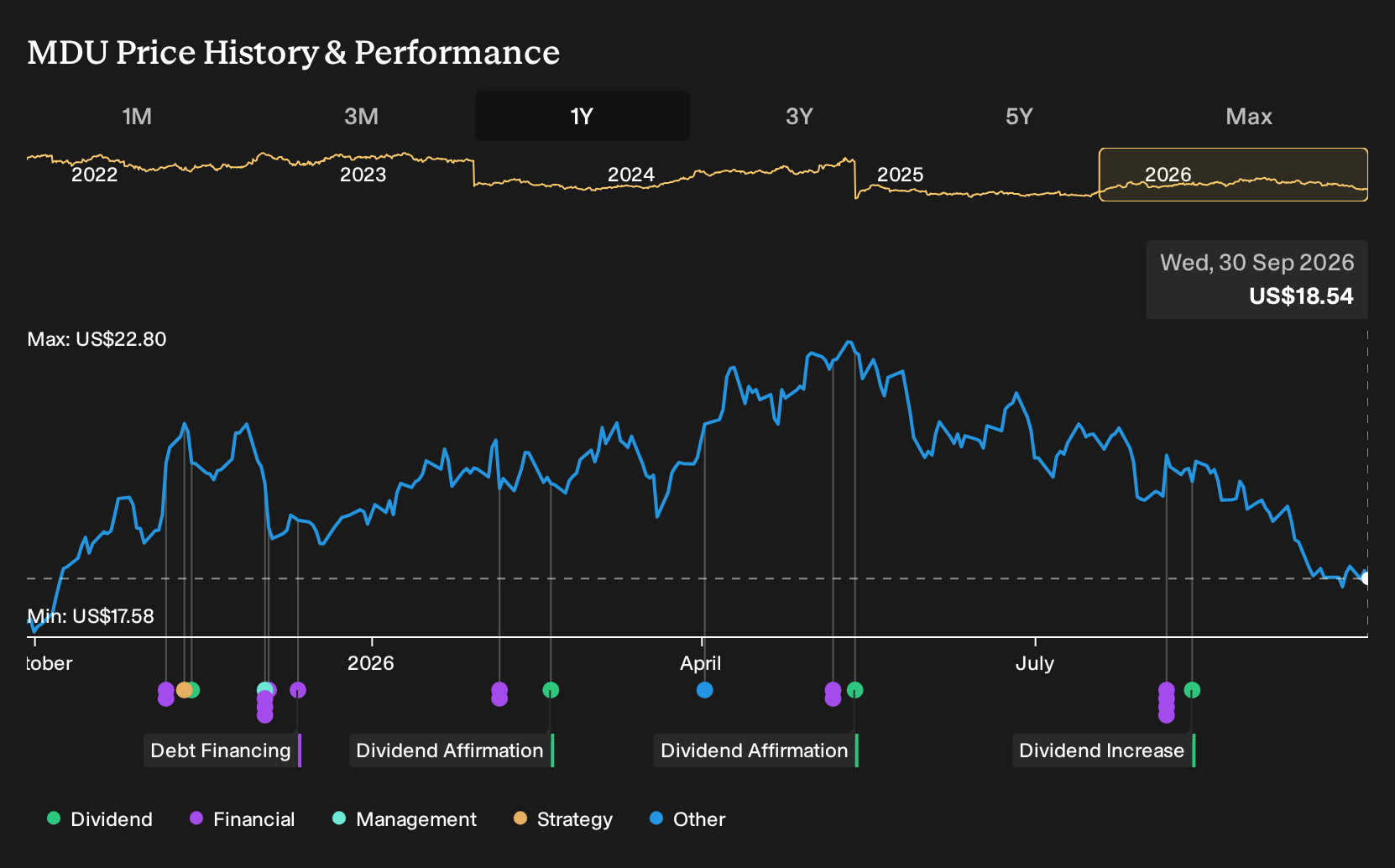Open the Debt Financing event label
The width and height of the screenshot is (1395, 868).
(222, 750)
